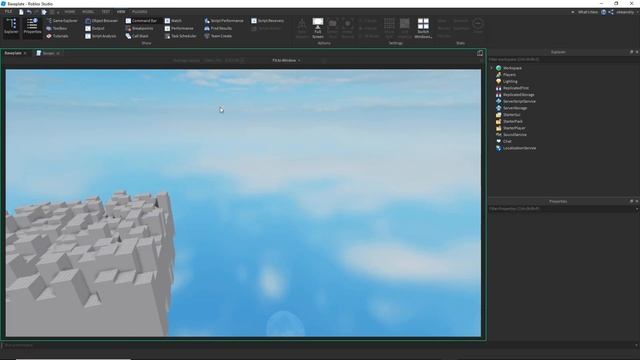Select Lighting in the Explorer
The width and height of the screenshot is (640, 360).
point(510,81)
